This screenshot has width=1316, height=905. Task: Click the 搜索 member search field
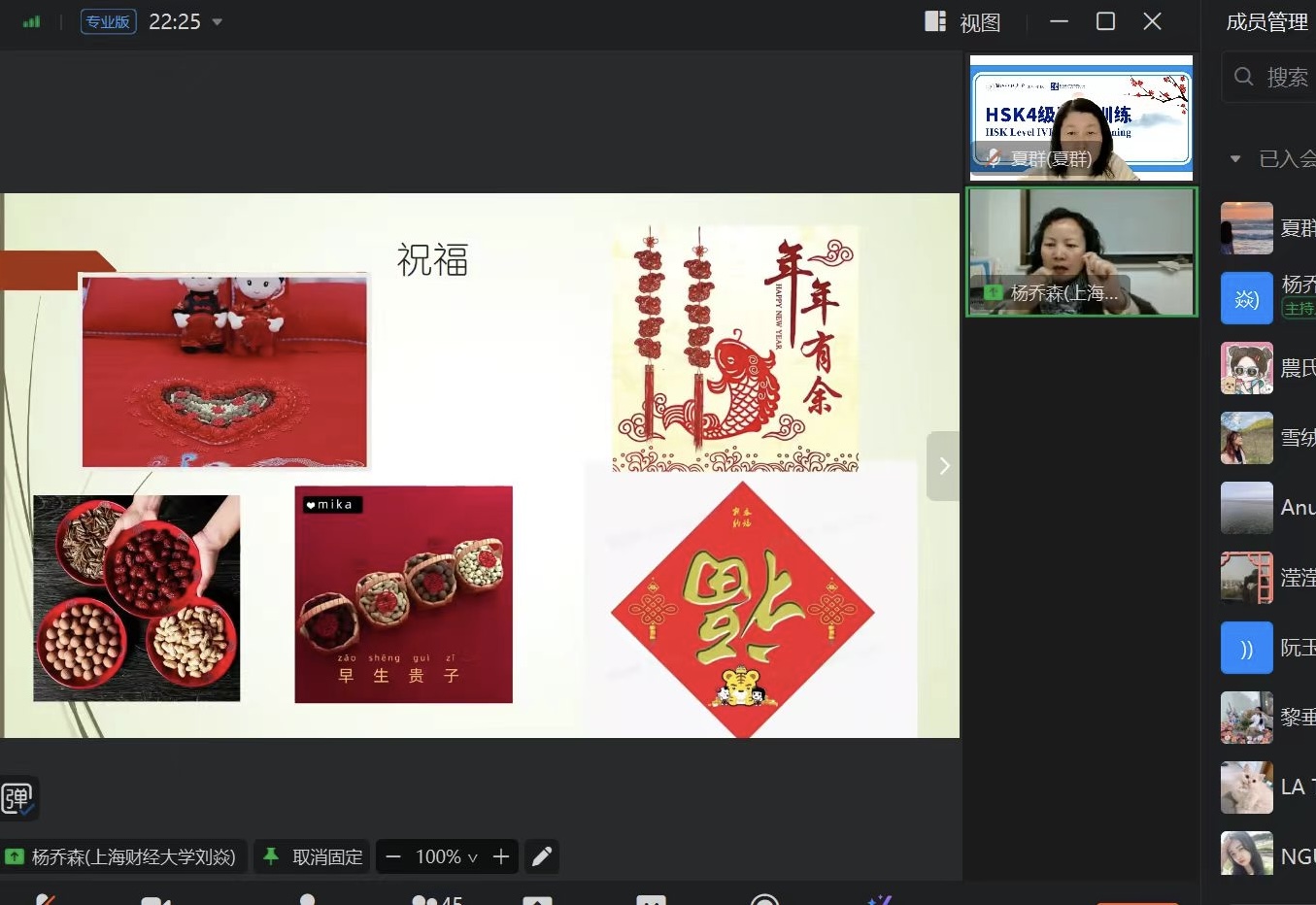click(x=1287, y=77)
